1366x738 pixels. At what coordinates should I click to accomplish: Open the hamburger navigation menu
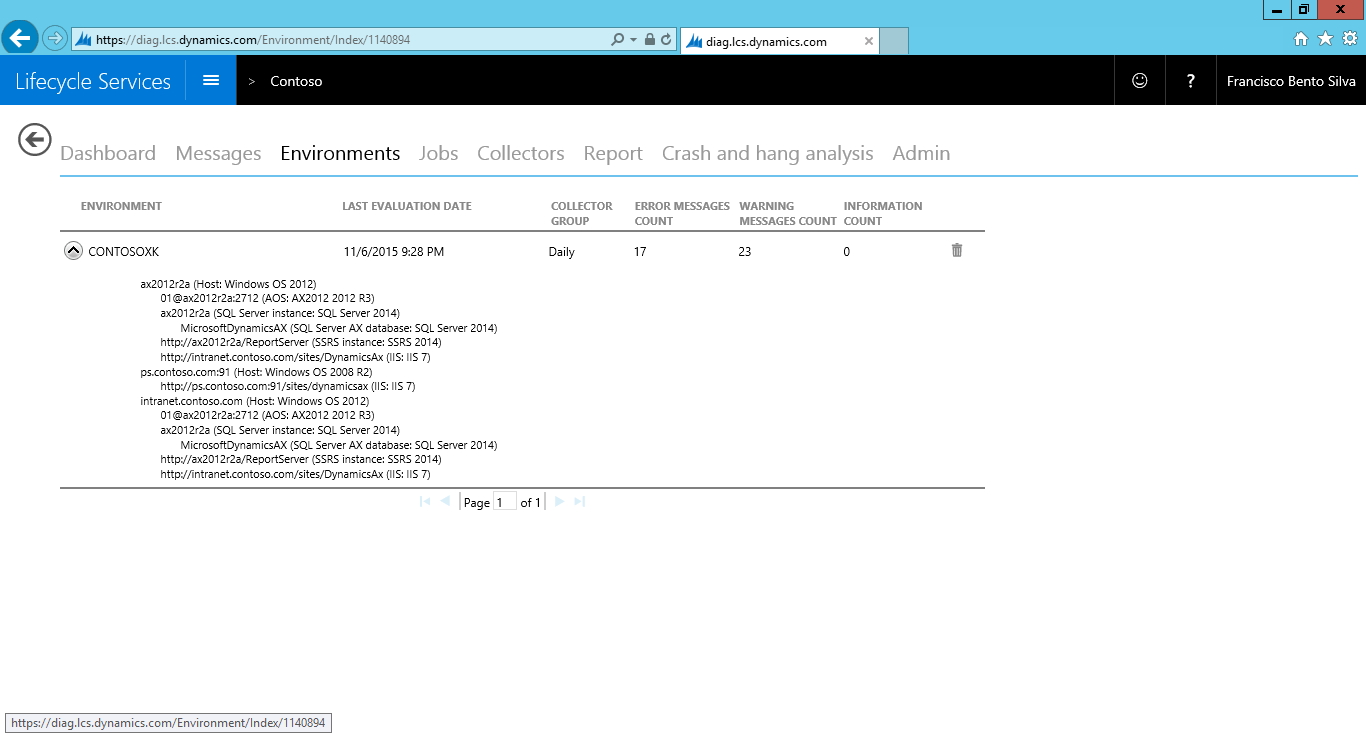[211, 80]
